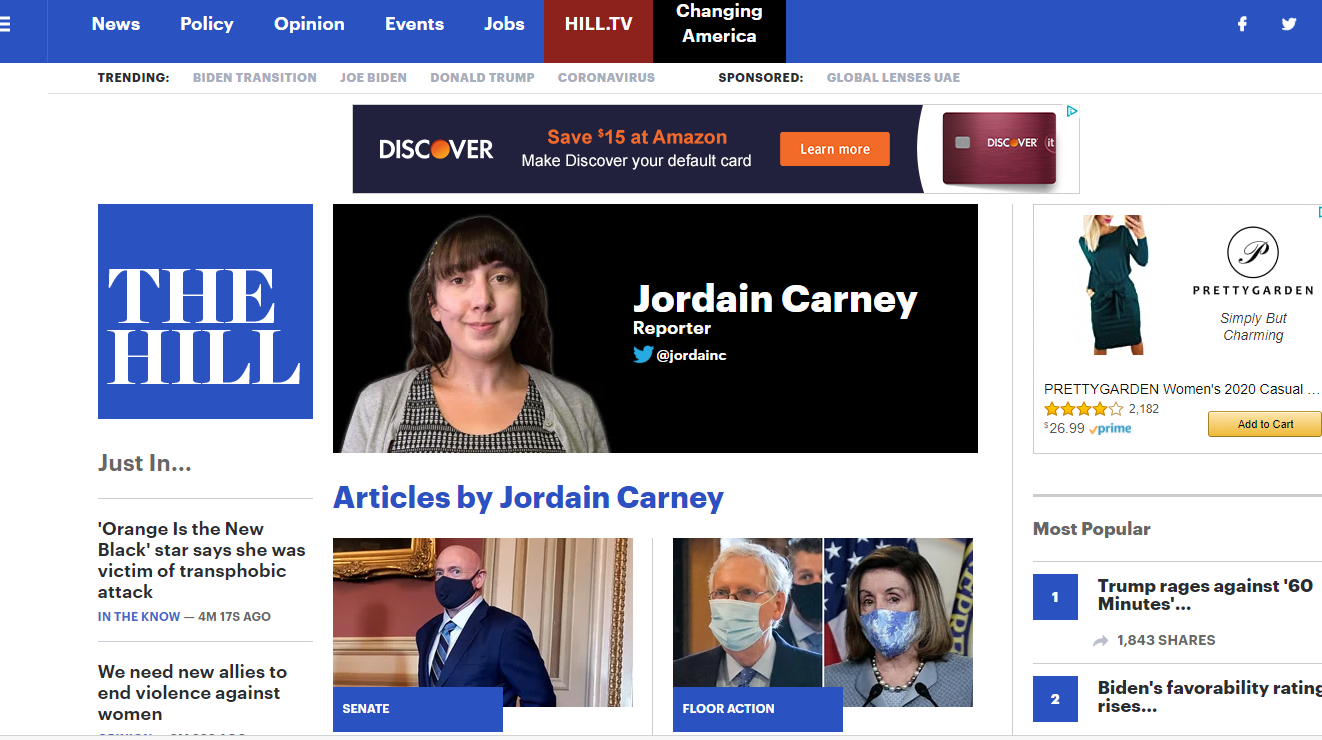The height and width of the screenshot is (740, 1322).
Task: Go to the Jobs section
Action: pos(504,24)
